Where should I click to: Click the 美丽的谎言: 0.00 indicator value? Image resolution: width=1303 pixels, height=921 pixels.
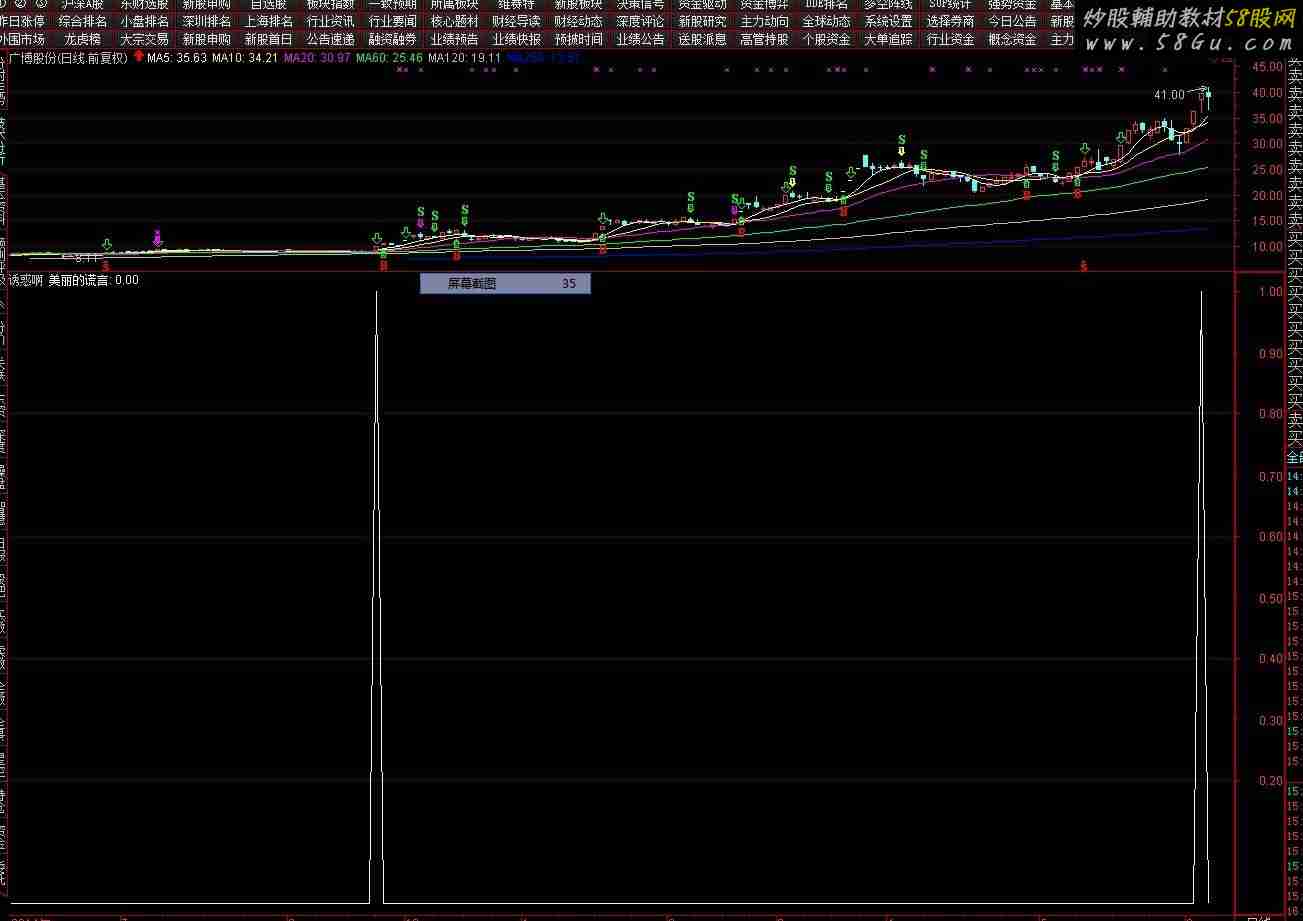pyautogui.click(x=93, y=280)
